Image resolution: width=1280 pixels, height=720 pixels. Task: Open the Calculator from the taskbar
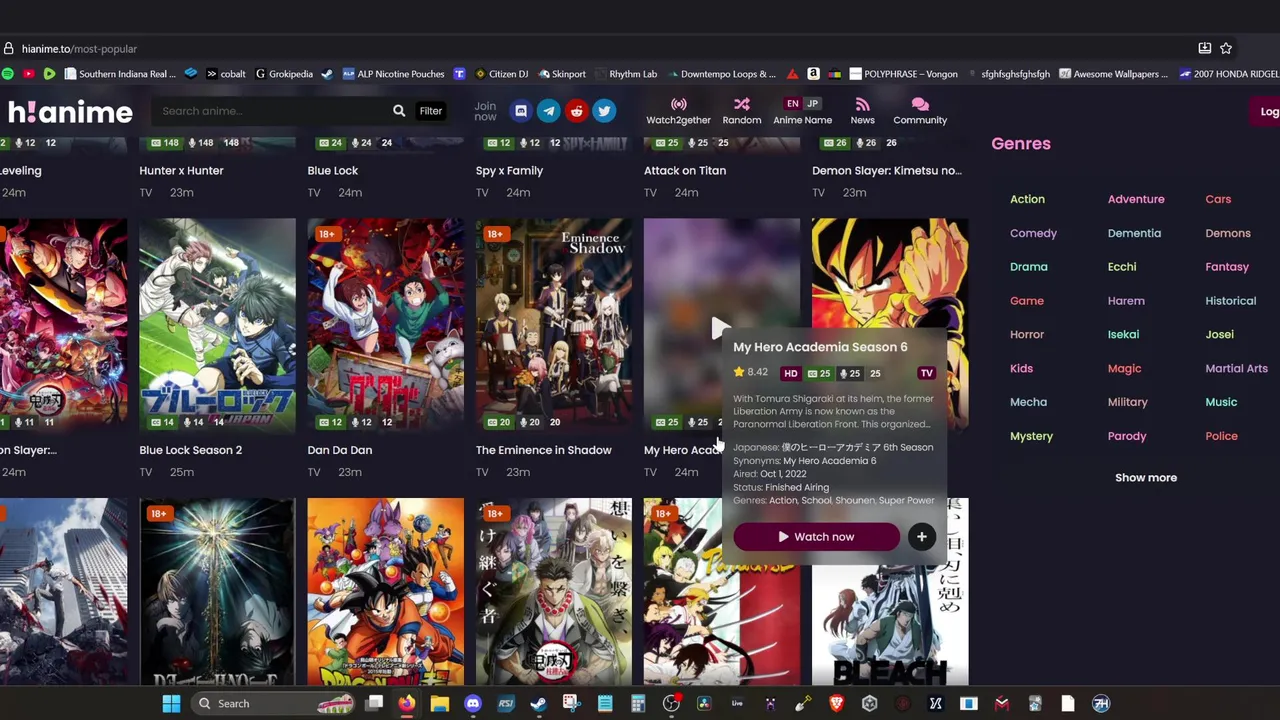(x=637, y=703)
